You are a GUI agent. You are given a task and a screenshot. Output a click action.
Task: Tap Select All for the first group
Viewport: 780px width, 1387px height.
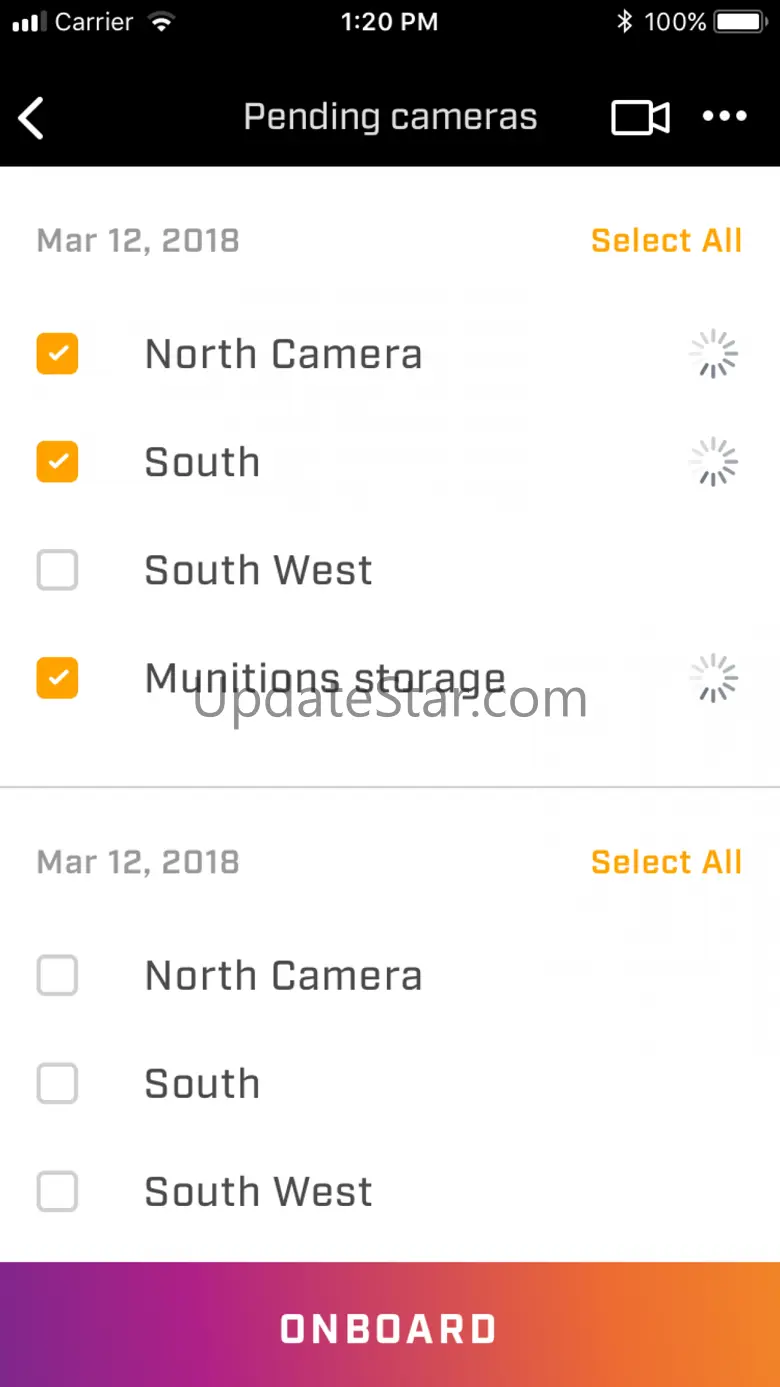pos(666,241)
